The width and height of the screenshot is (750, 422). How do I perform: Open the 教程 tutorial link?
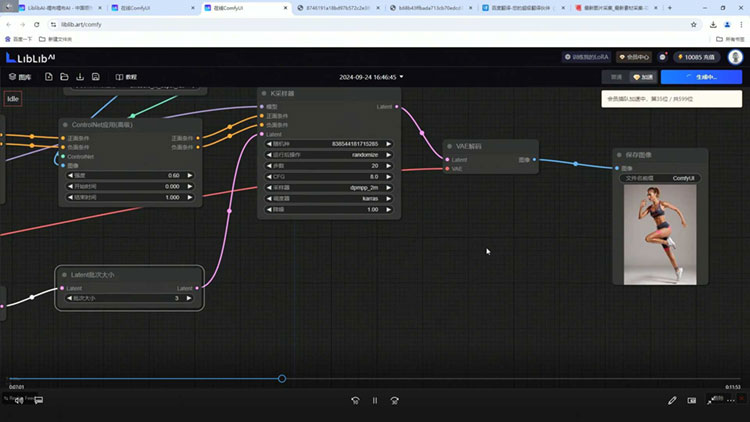126,76
